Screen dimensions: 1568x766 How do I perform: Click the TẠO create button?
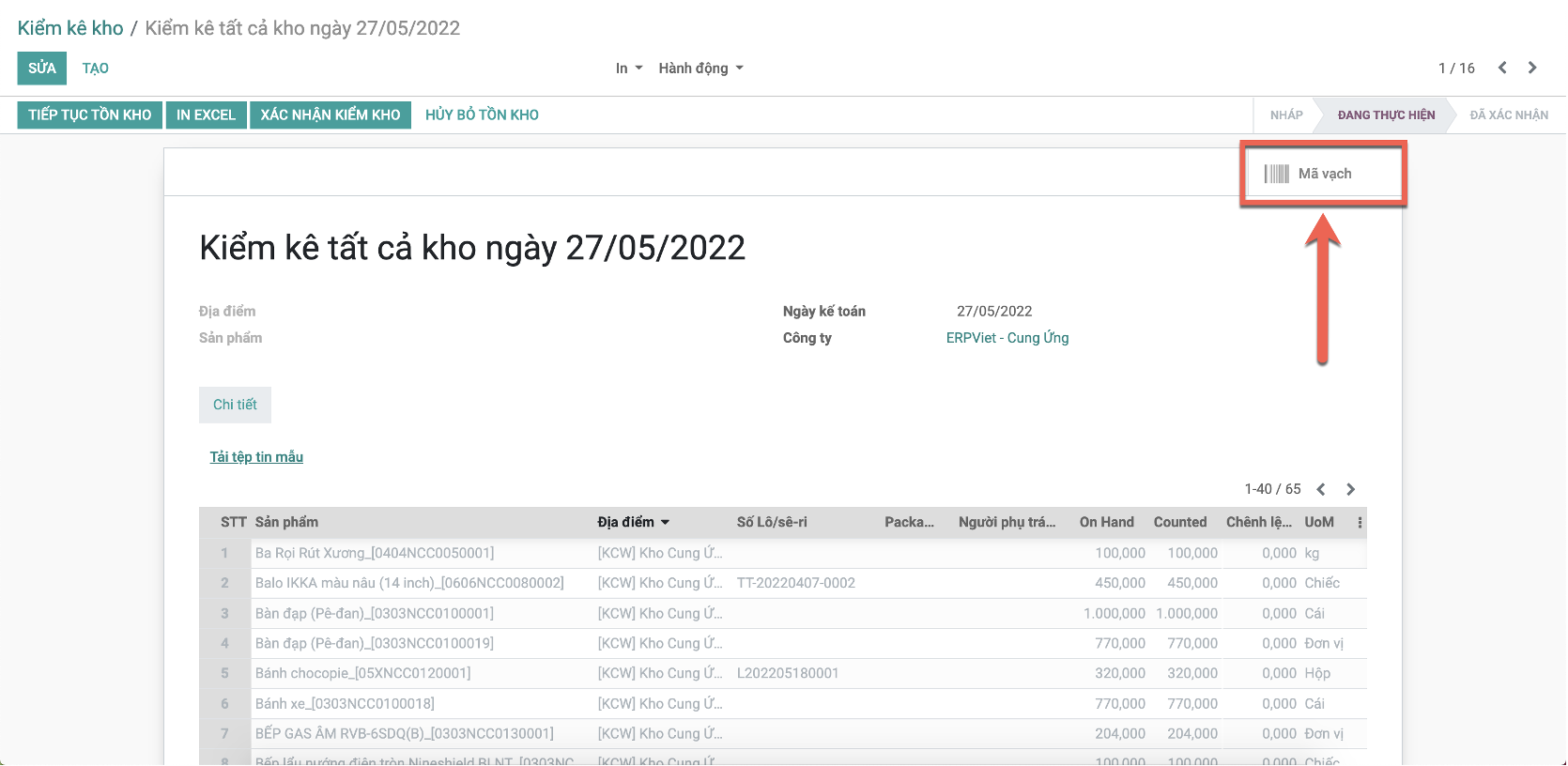pyautogui.click(x=95, y=69)
